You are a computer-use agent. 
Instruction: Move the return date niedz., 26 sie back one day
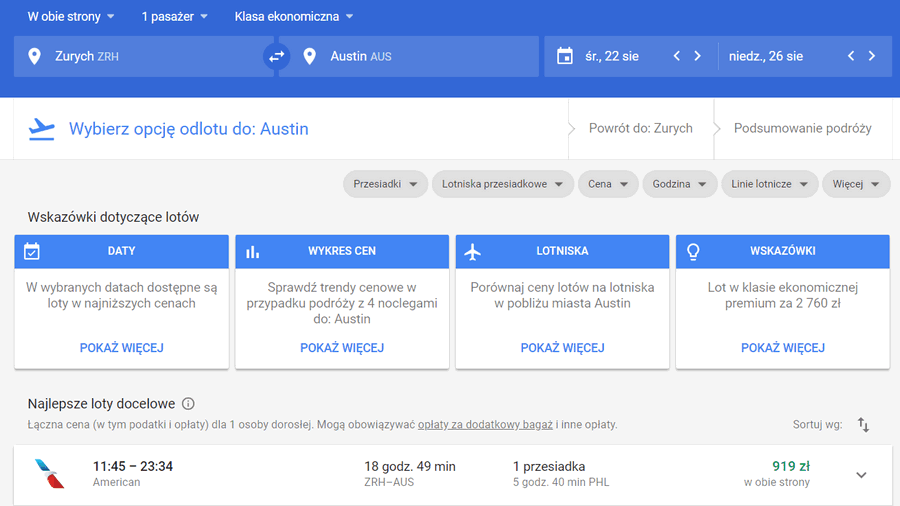[851, 56]
